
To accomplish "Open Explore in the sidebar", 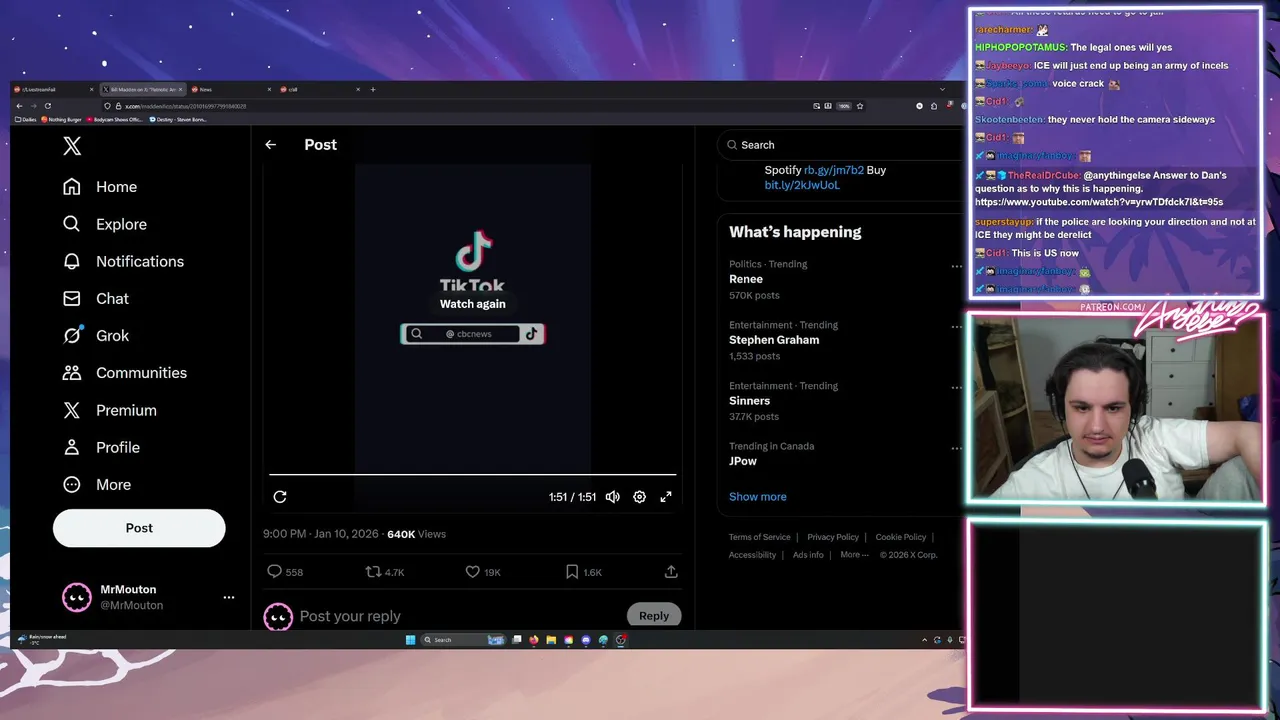I will [105, 224].
